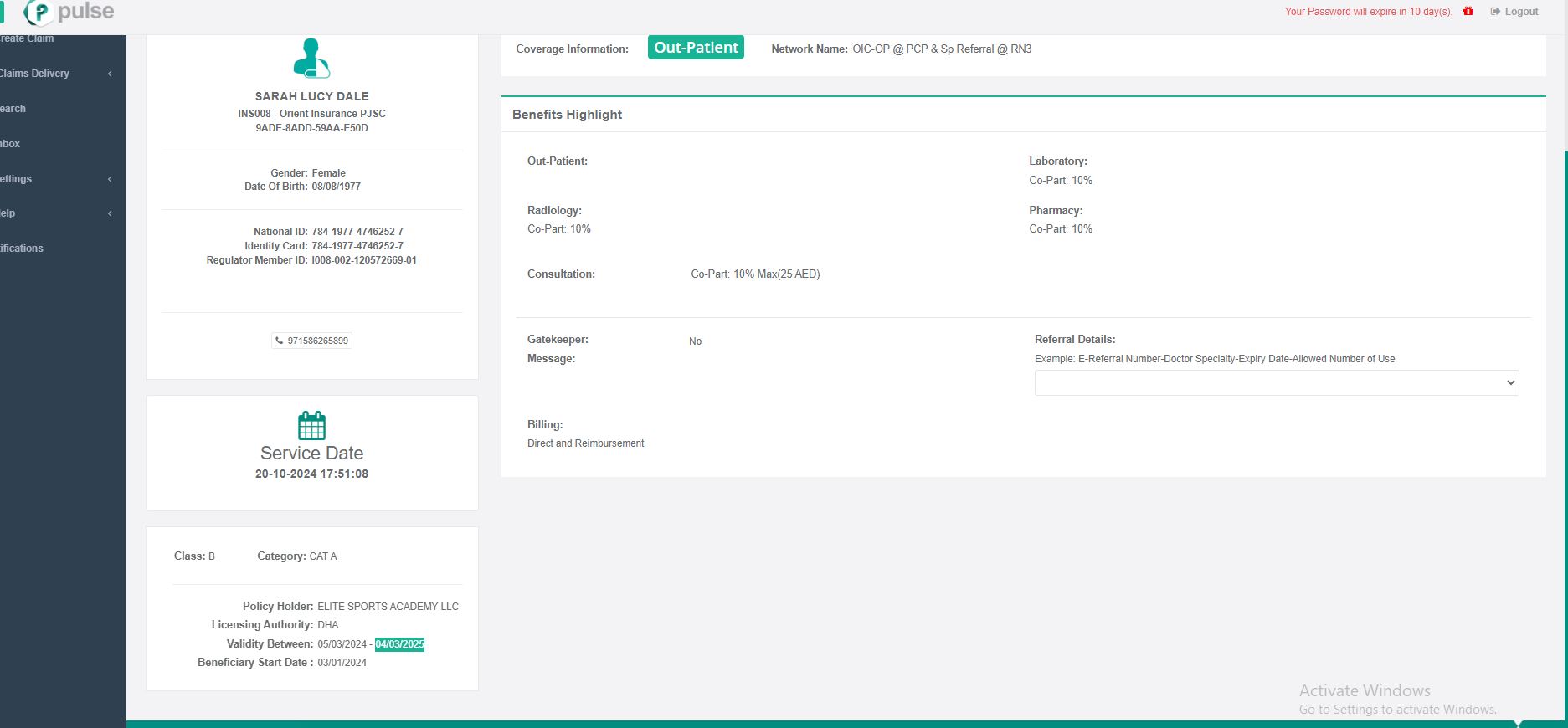1568x728 pixels.
Task: Click the red gift icon in header
Action: click(1468, 12)
